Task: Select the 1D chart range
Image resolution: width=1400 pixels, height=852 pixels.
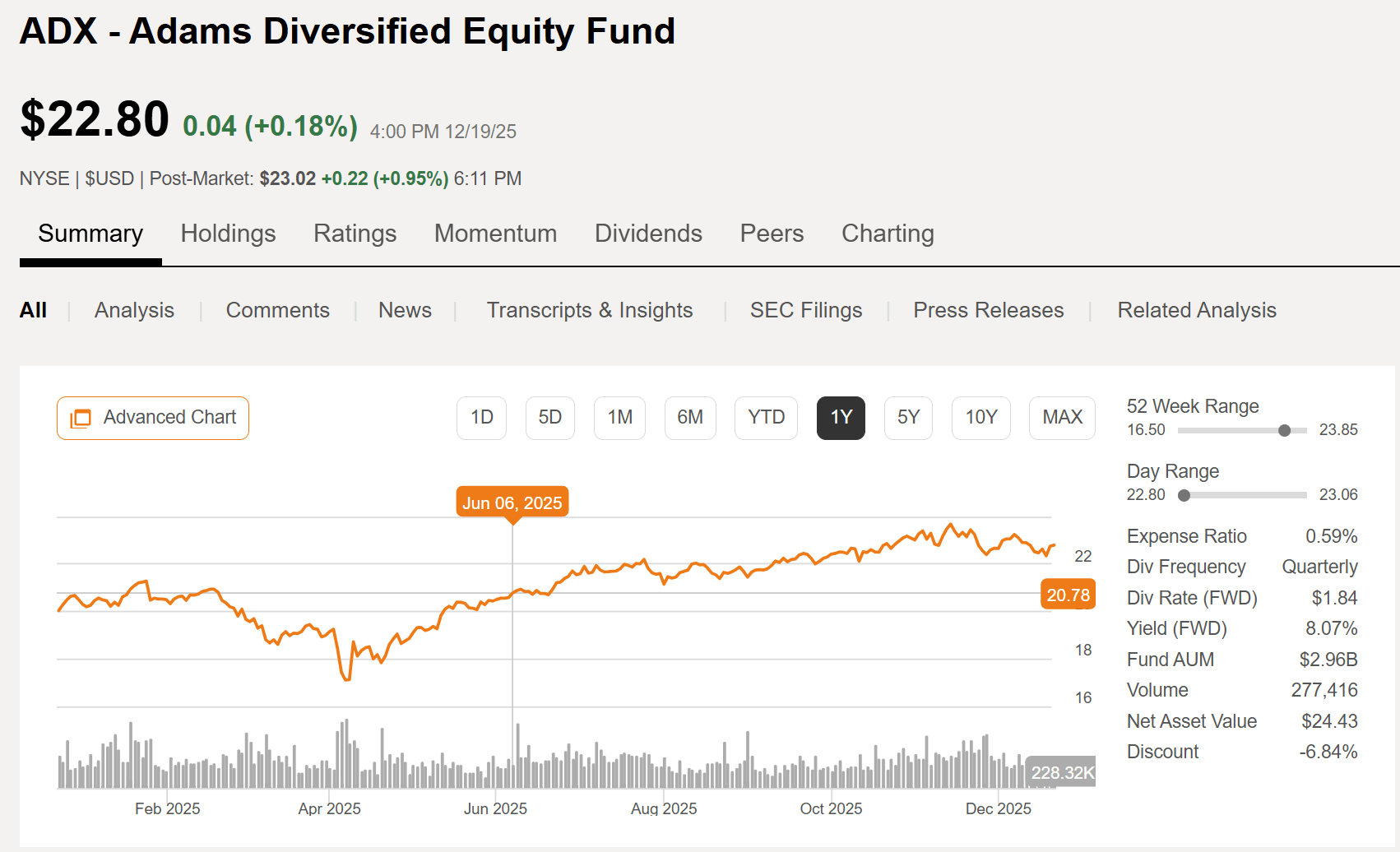Action: tap(481, 418)
